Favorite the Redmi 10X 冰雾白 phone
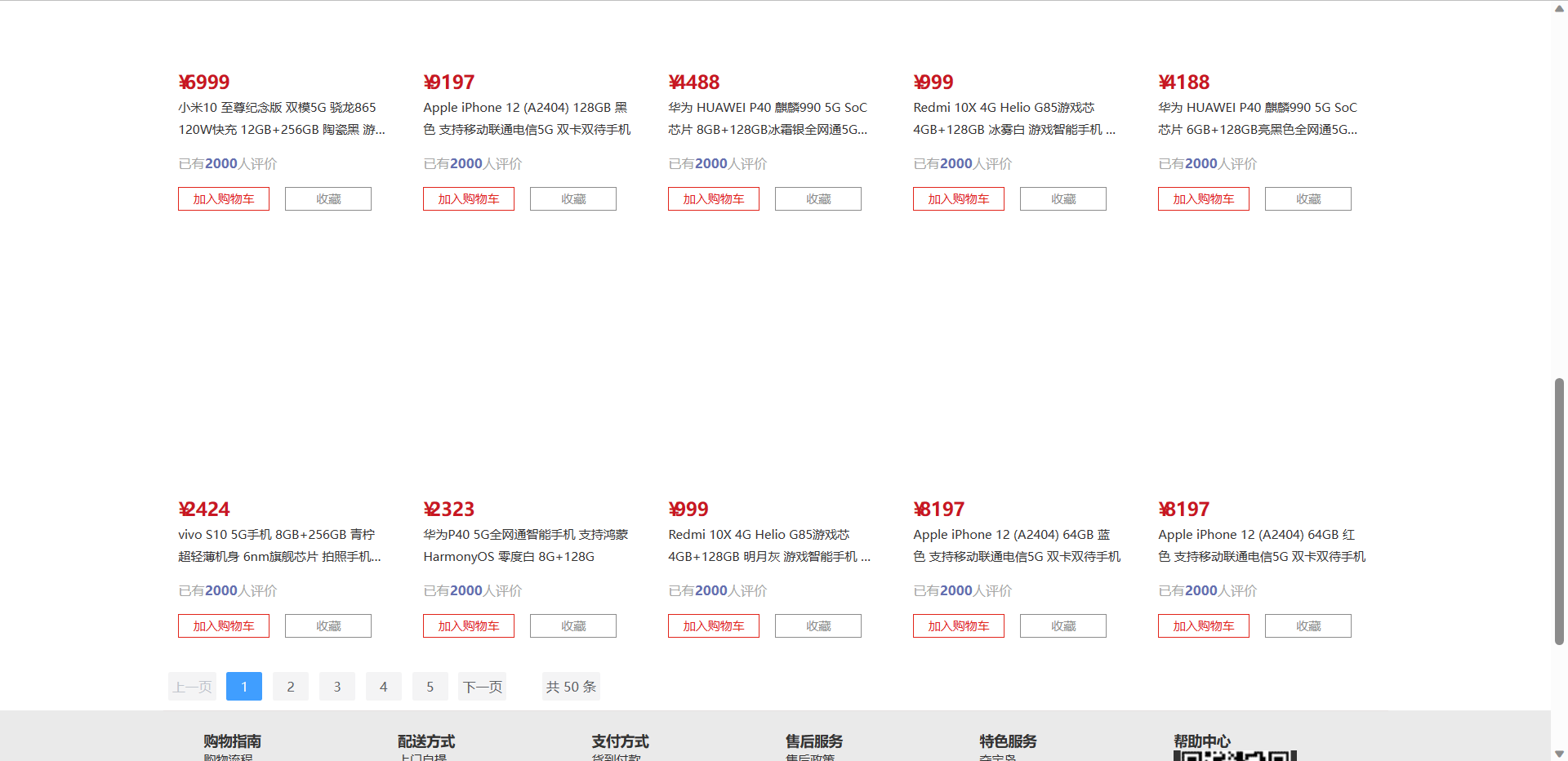This screenshot has height=761, width=1568. coord(1062,198)
